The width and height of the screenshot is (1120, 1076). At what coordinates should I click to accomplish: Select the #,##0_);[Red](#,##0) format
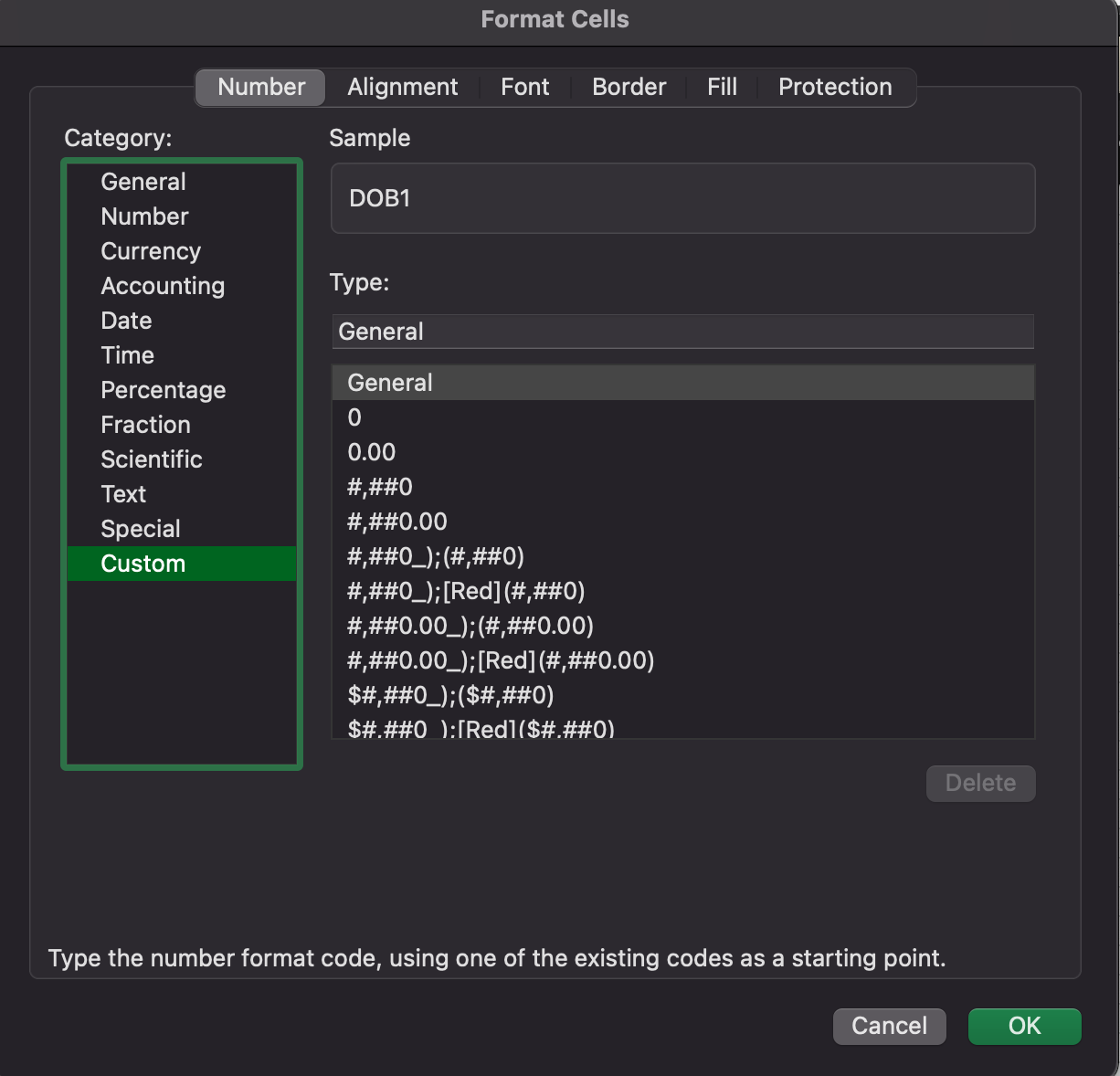pyautogui.click(x=466, y=591)
